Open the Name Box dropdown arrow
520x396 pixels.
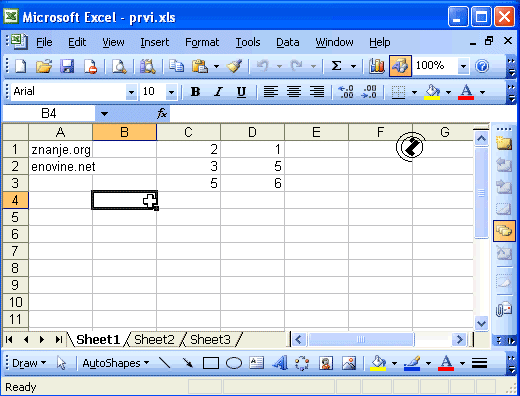click(104, 114)
